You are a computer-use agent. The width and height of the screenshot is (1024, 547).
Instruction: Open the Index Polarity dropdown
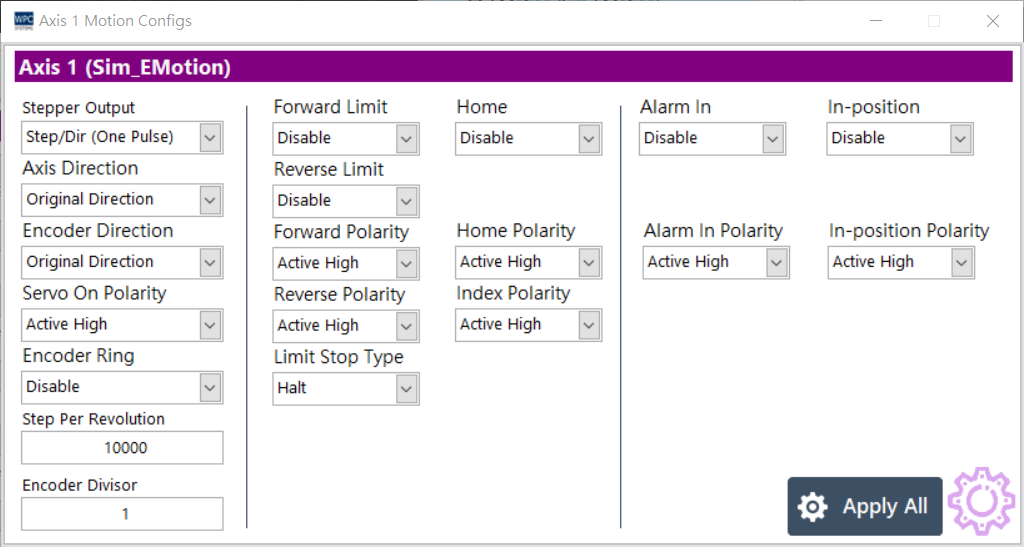[528, 324]
